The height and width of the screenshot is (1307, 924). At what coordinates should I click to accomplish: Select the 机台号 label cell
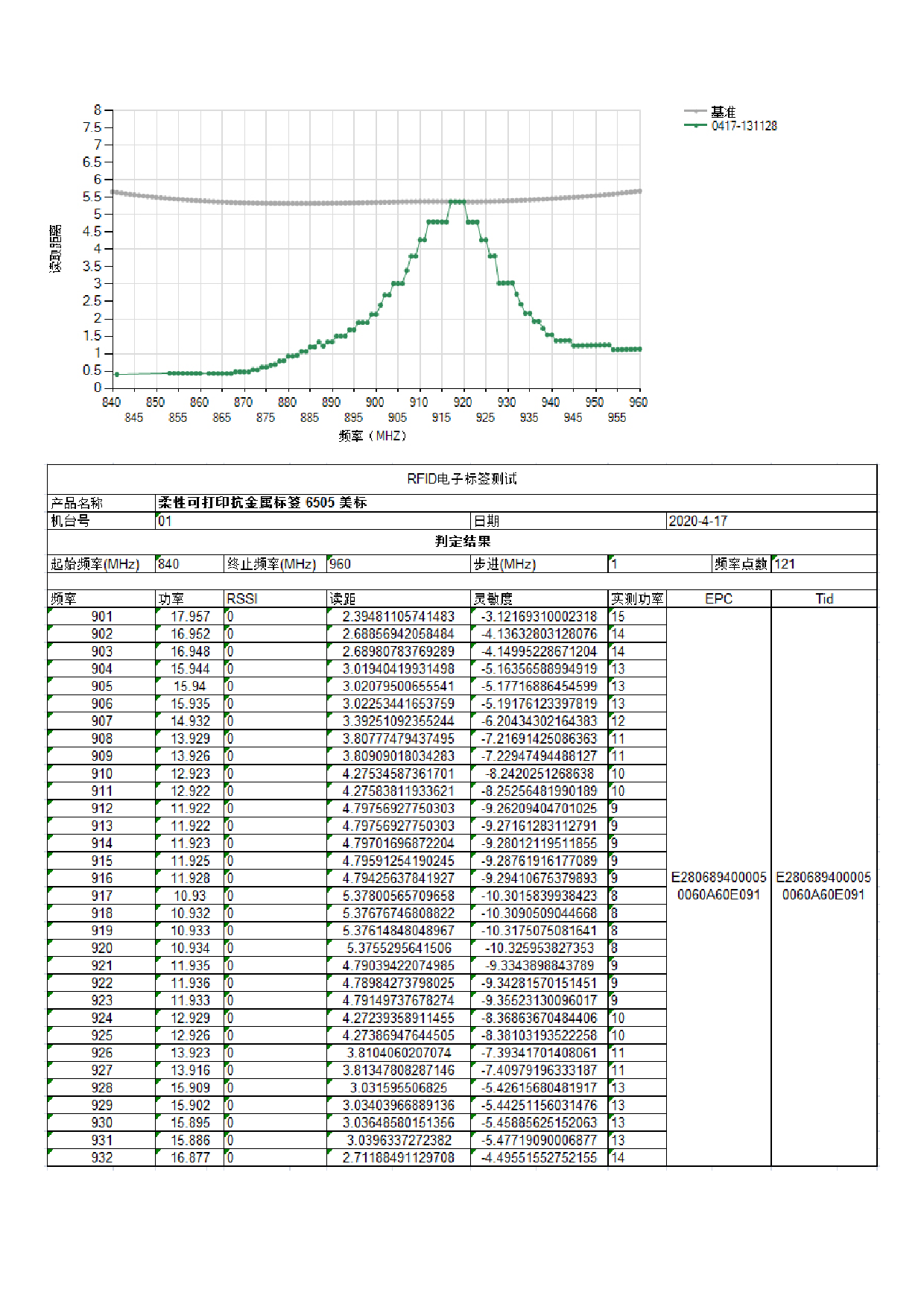[101, 521]
